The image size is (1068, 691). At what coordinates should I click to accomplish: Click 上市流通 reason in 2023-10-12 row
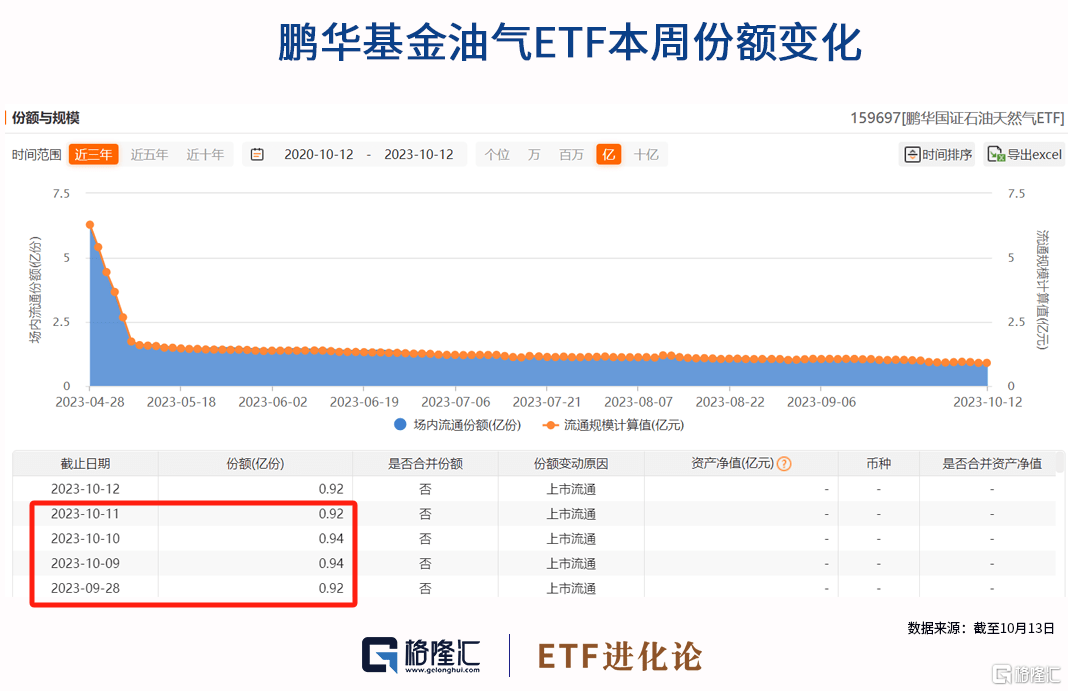tap(571, 489)
